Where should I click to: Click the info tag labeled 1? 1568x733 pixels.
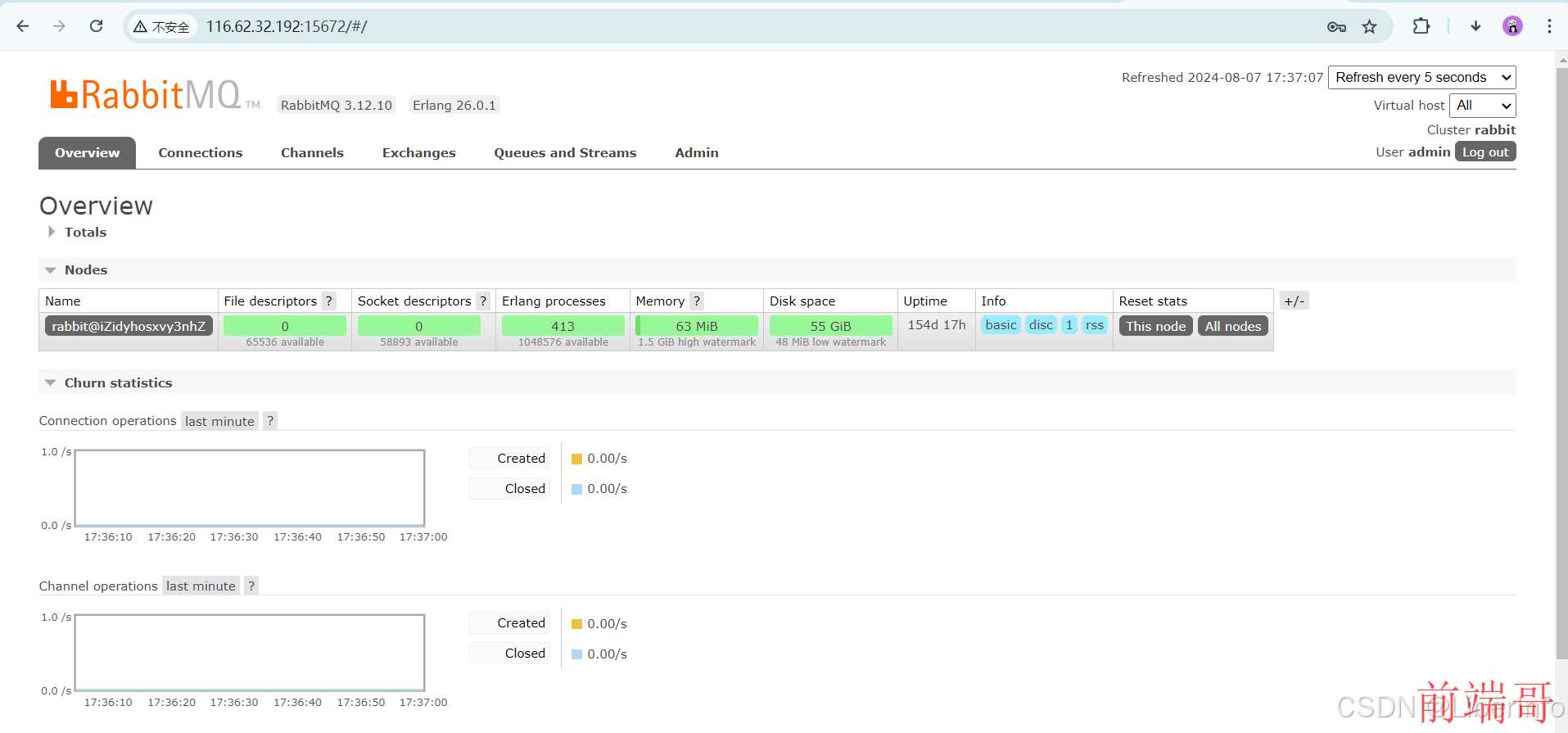pos(1069,325)
